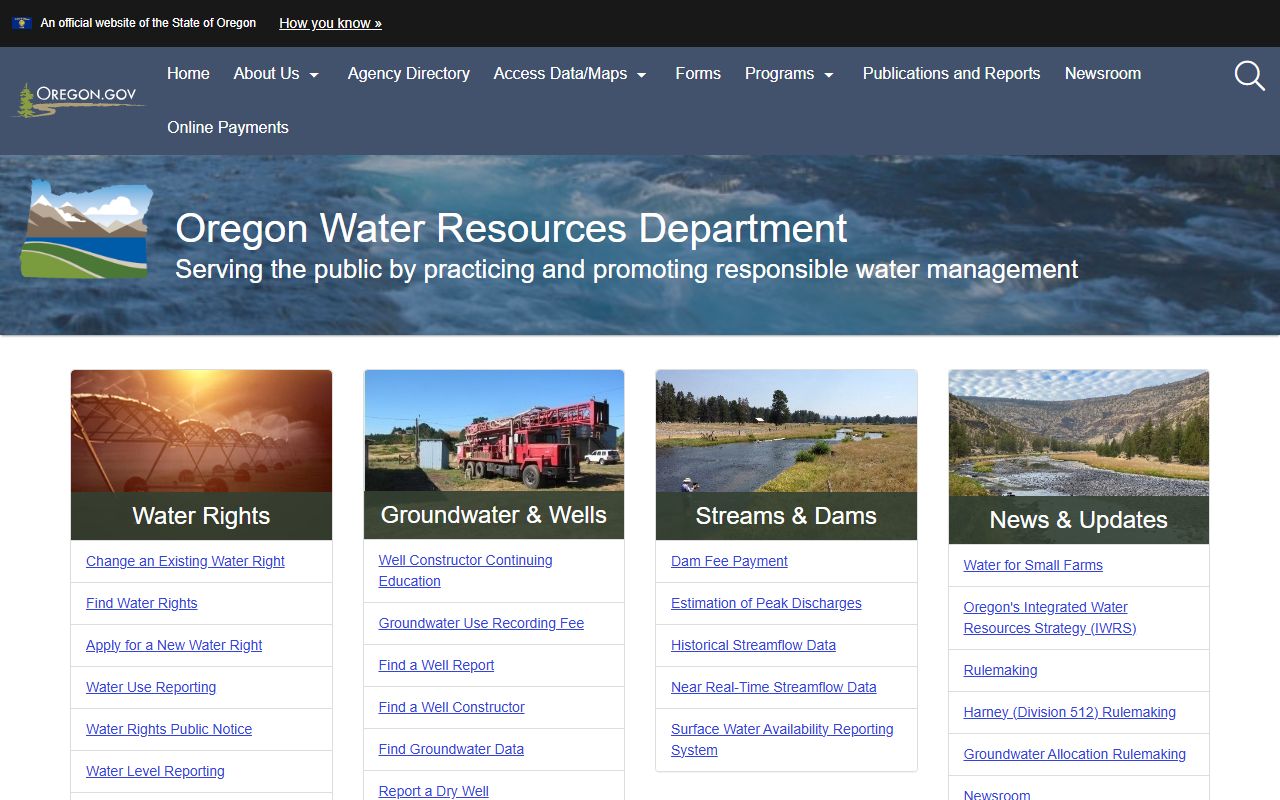
Task: Click the Groundwater & Wells card heading
Action: [x=494, y=515]
